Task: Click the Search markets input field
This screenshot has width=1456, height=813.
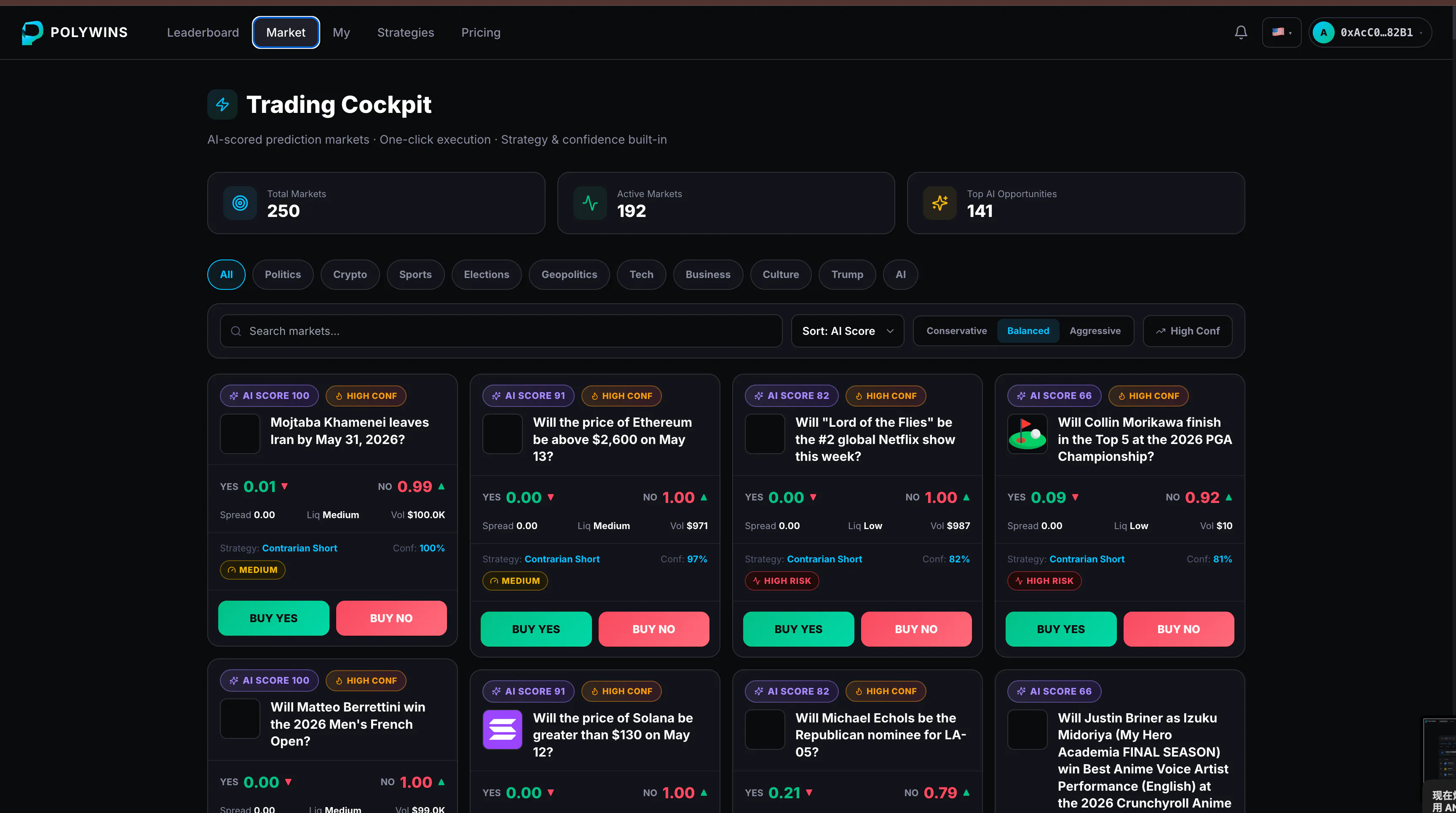Action: (x=501, y=331)
